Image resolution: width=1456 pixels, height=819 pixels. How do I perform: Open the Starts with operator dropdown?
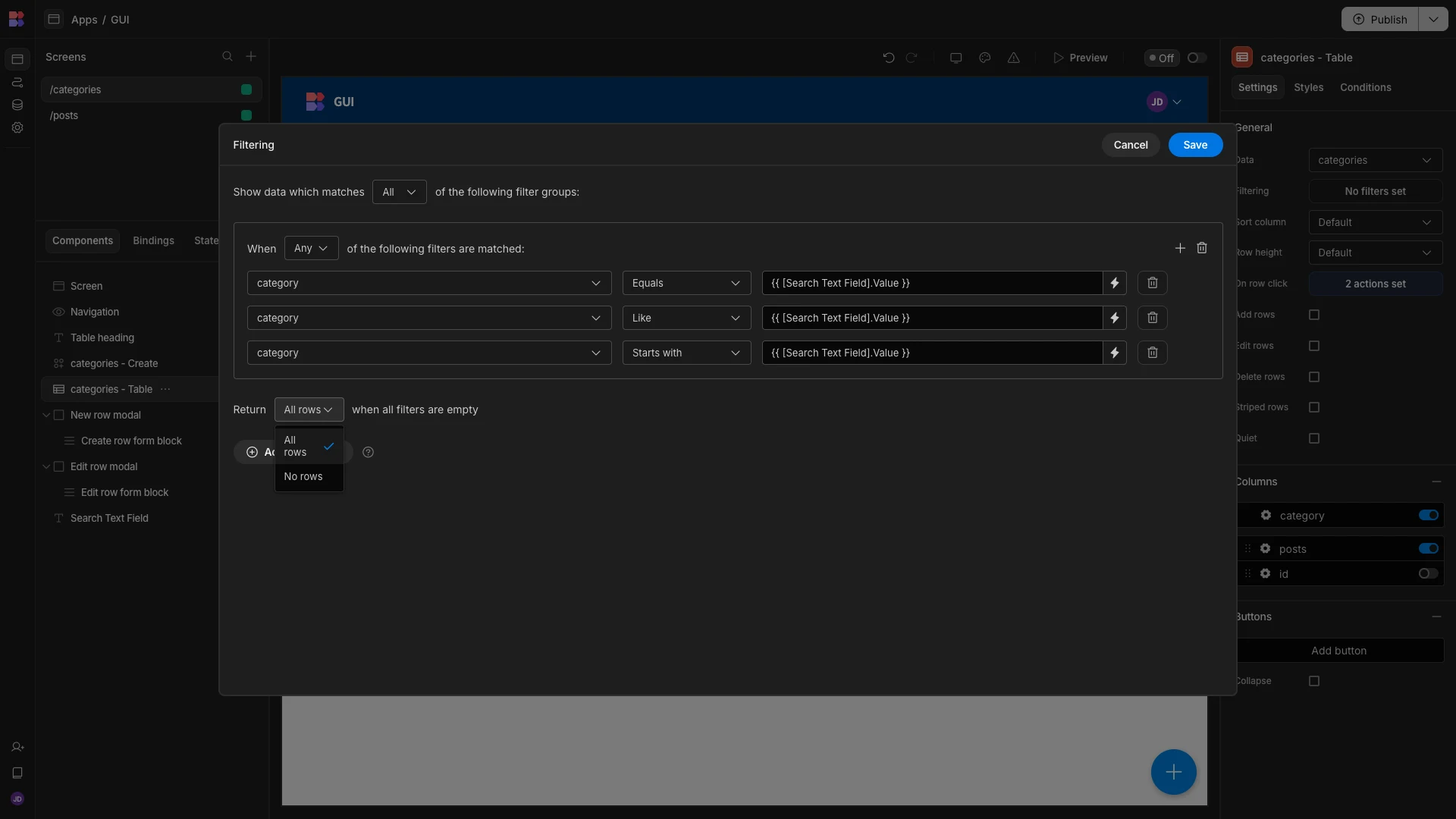(x=686, y=353)
